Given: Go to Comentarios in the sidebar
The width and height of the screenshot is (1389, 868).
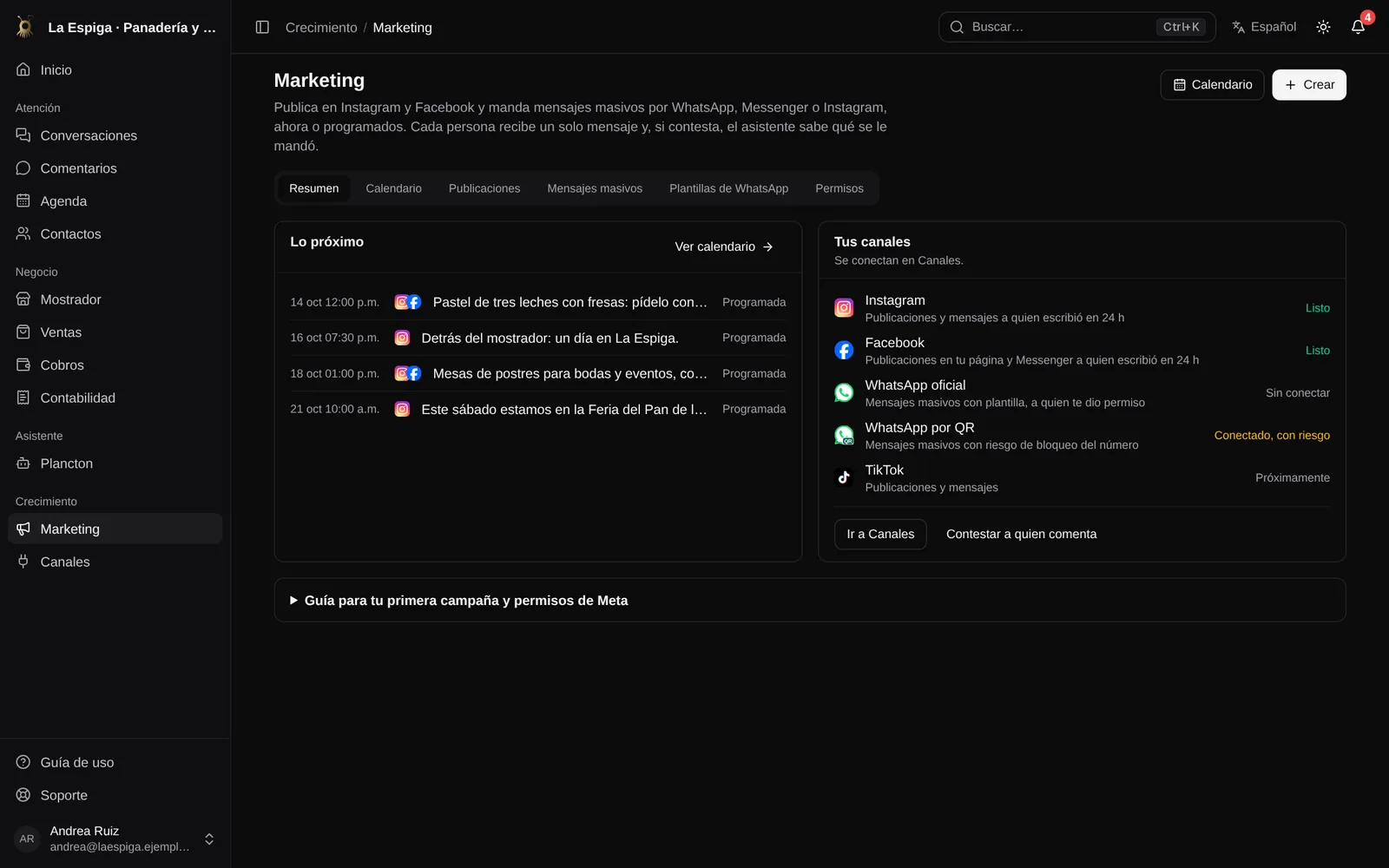Looking at the screenshot, I should pyautogui.click(x=115, y=168).
